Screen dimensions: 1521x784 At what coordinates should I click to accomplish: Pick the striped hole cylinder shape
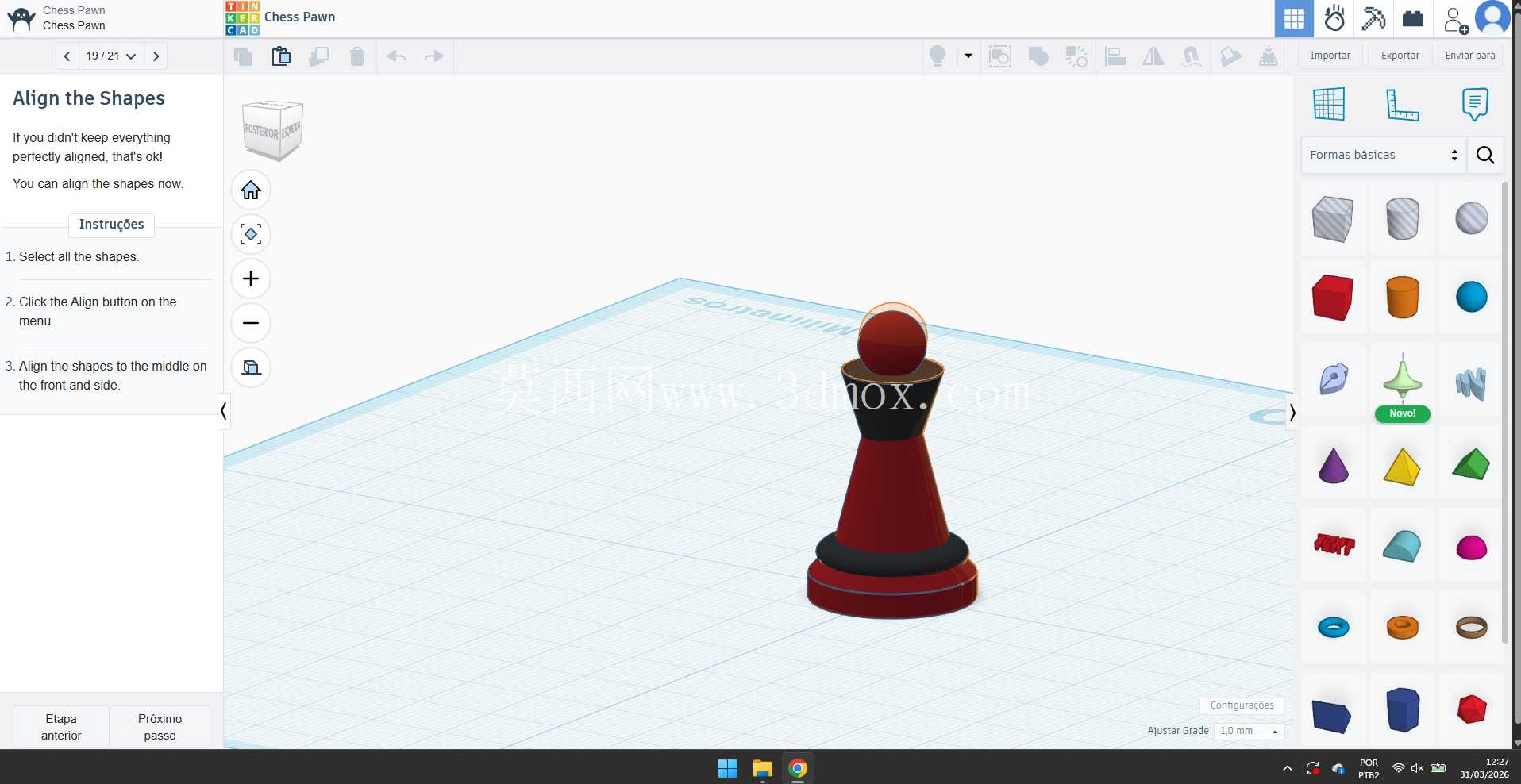(x=1402, y=218)
